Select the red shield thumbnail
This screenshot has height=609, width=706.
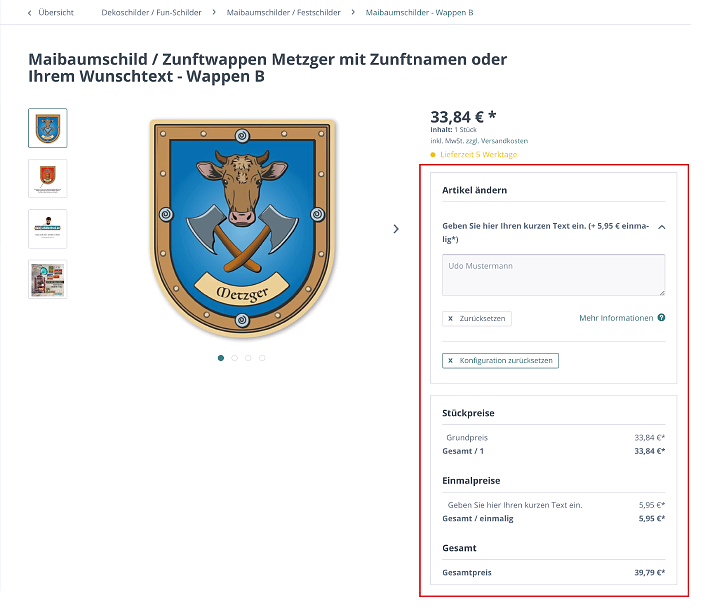[x=48, y=178]
